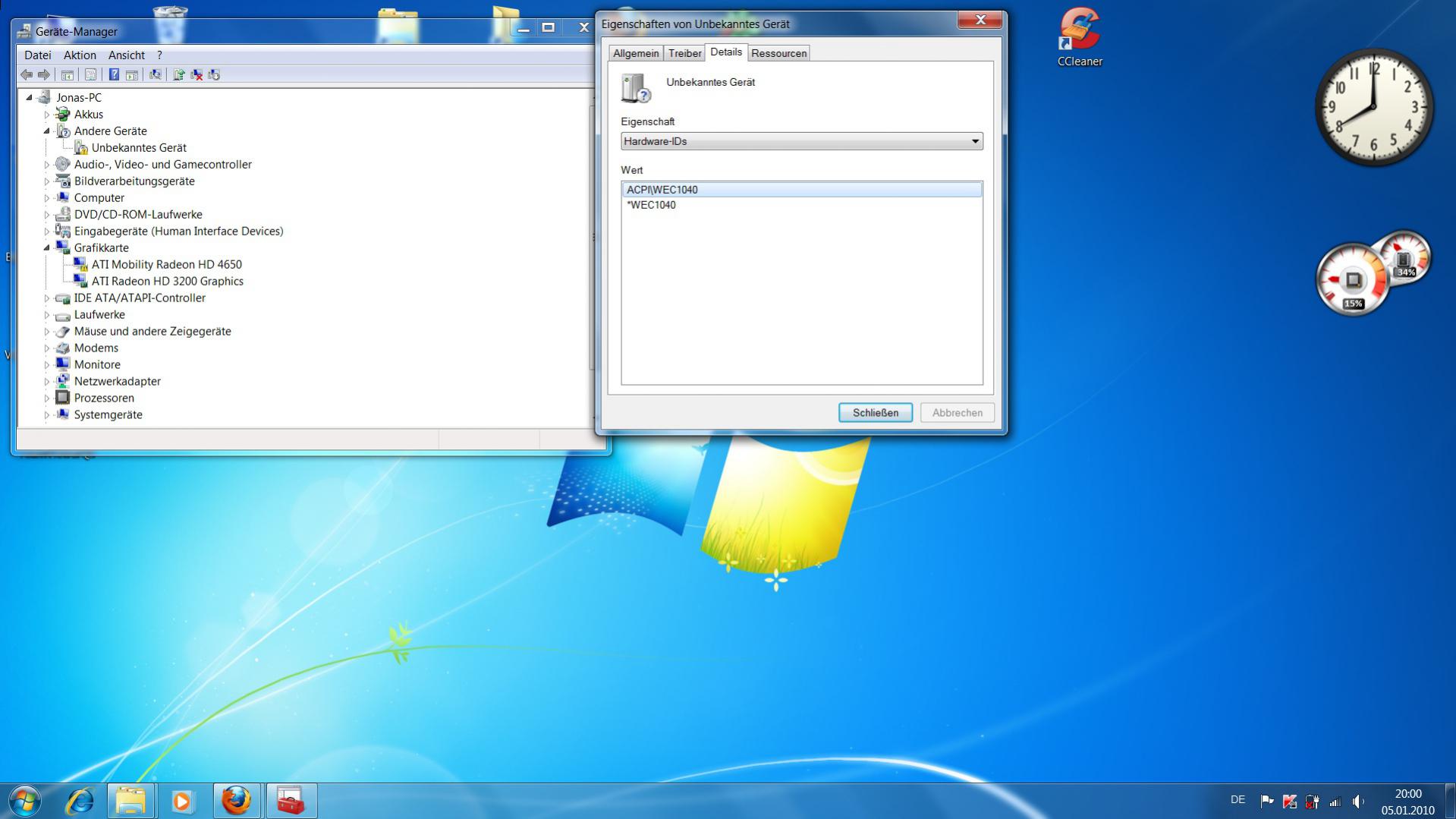The width and height of the screenshot is (1456, 819).
Task: Click the analog clock desktop gadget
Action: [x=1373, y=107]
